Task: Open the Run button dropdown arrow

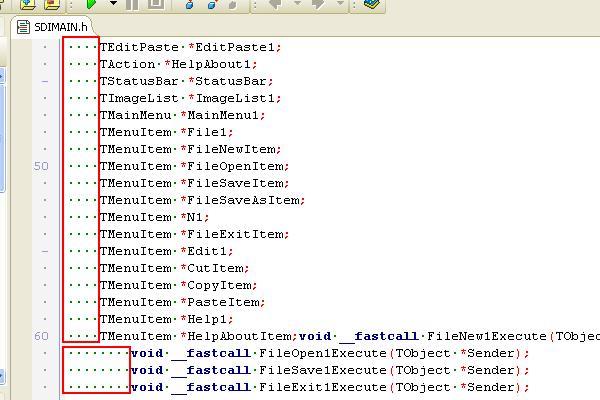Action: [x=112, y=4]
